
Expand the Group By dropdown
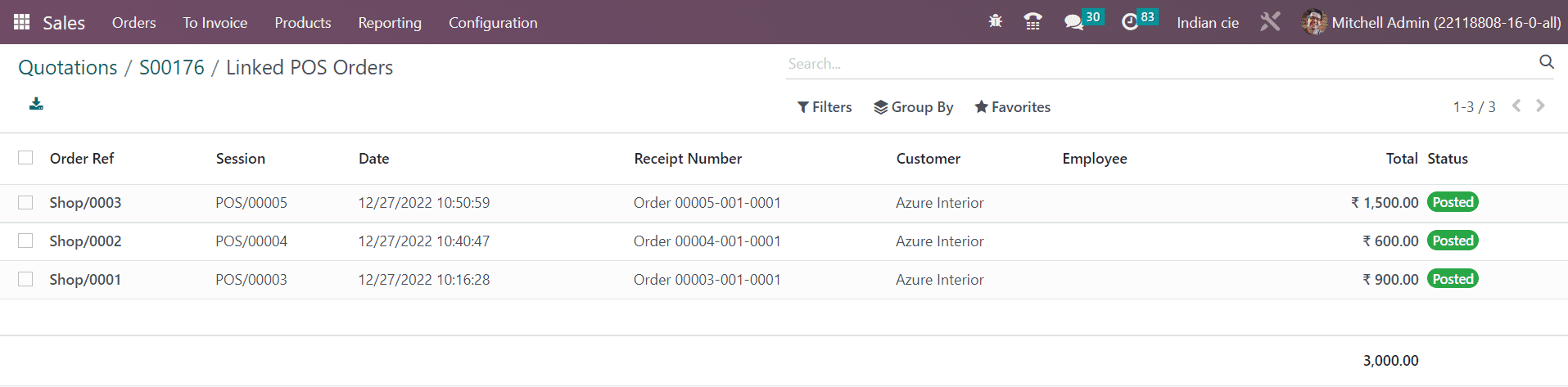(x=914, y=107)
